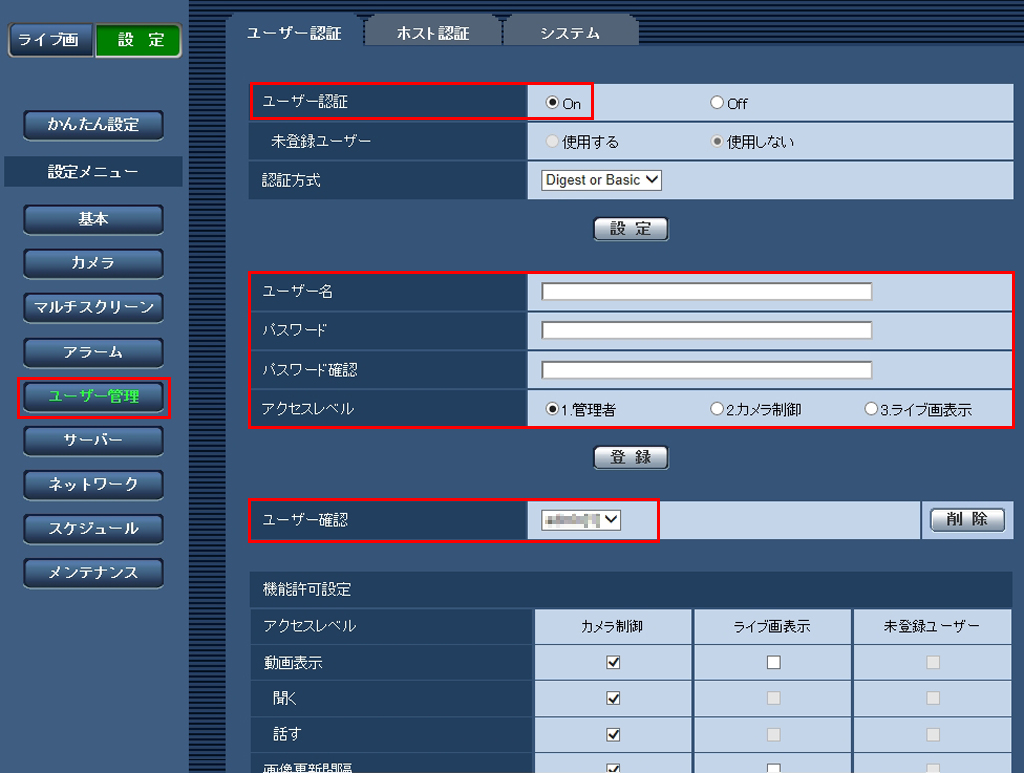
Task: Go to the カメラ settings page
Action: [x=93, y=263]
